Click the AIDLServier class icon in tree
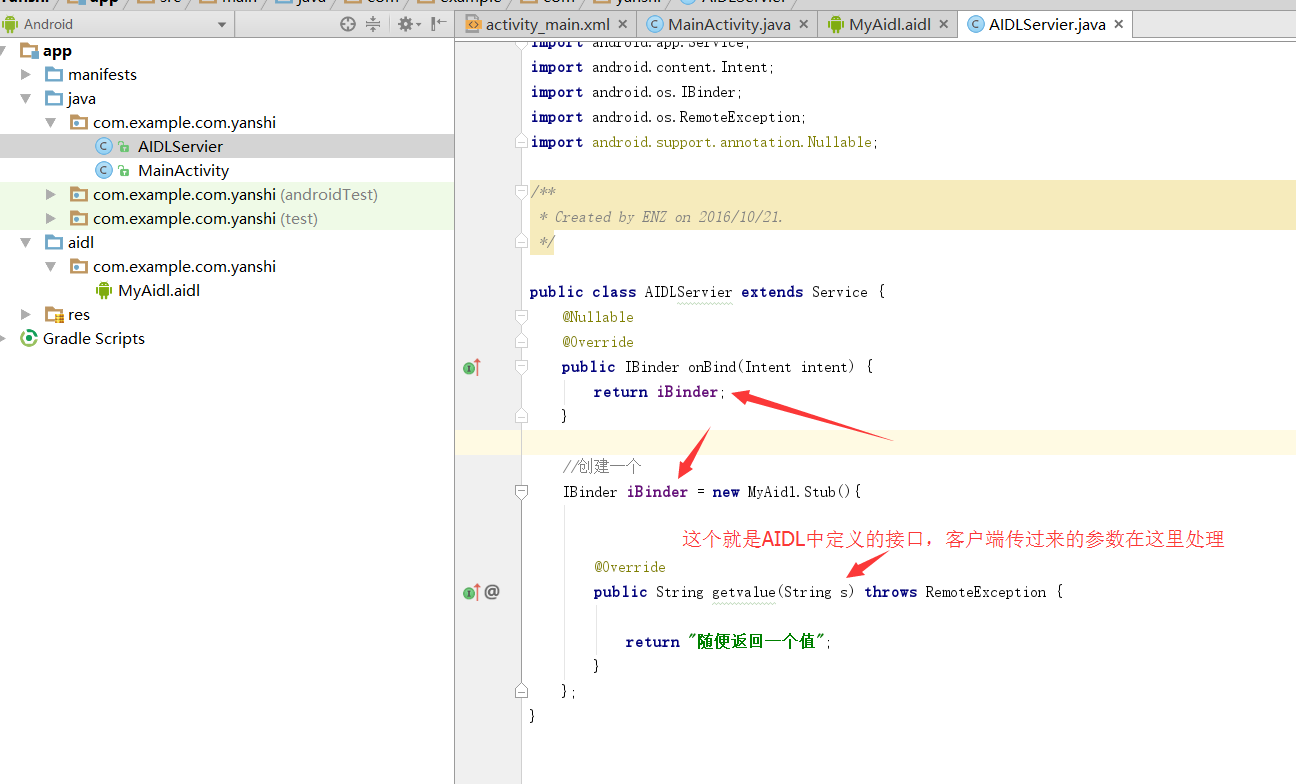The width and height of the screenshot is (1296, 784). click(x=103, y=146)
